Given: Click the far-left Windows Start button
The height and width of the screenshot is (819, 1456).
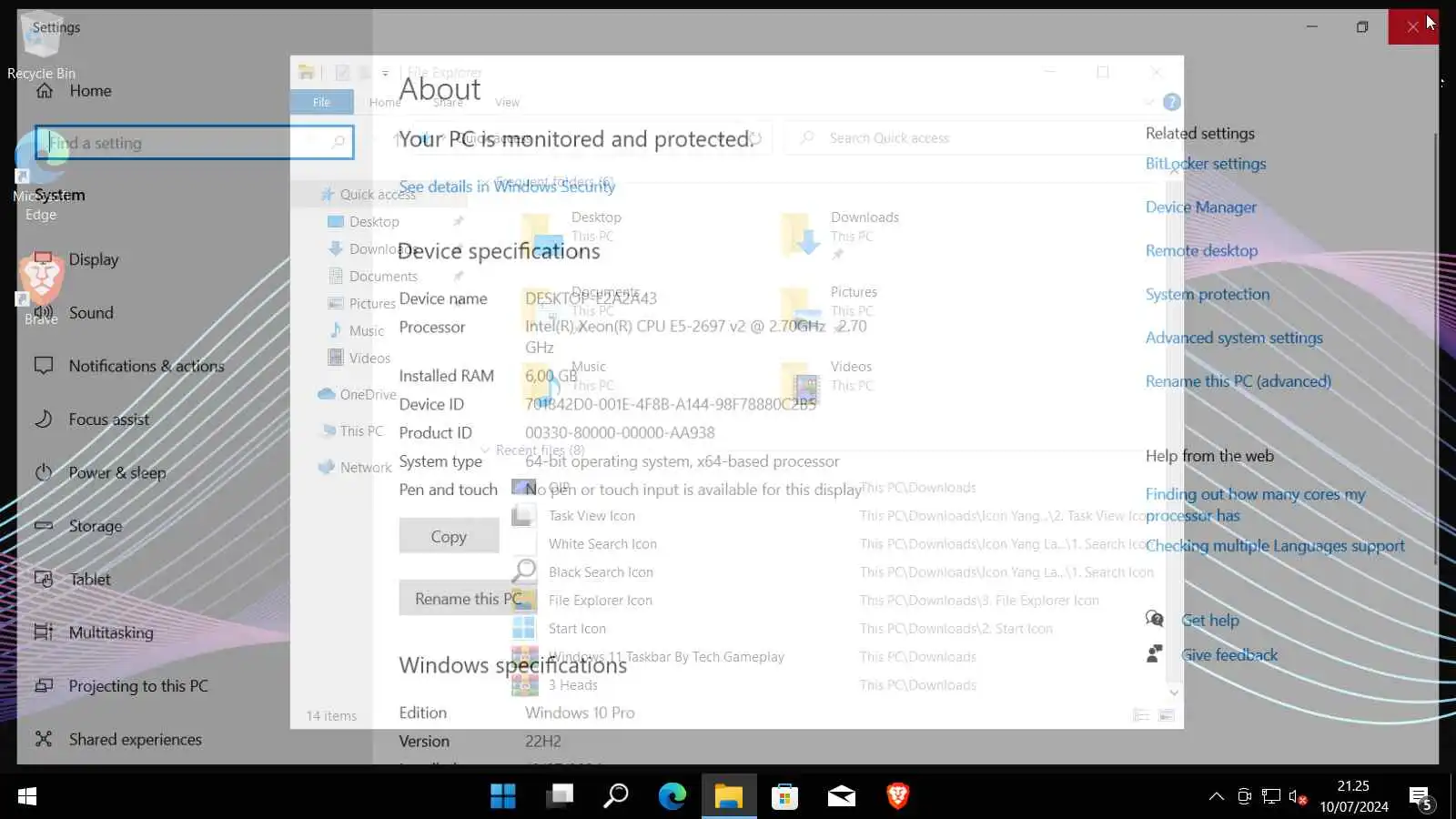Looking at the screenshot, I should click(x=27, y=796).
